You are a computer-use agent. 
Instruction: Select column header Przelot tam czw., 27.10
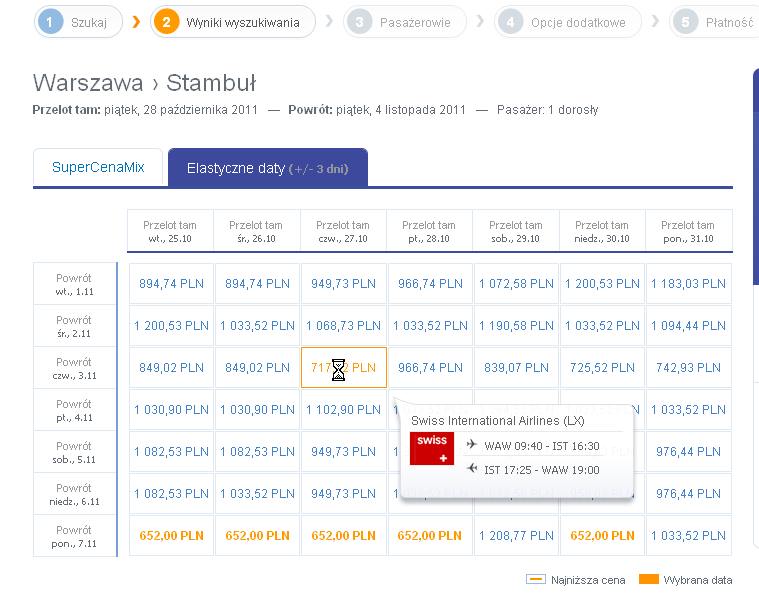[x=343, y=231]
